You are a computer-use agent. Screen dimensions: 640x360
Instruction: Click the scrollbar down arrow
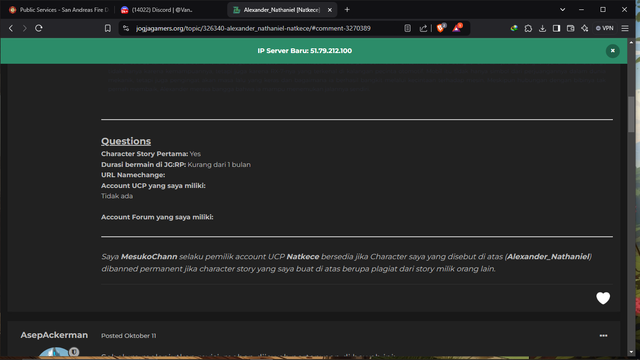click(631, 351)
